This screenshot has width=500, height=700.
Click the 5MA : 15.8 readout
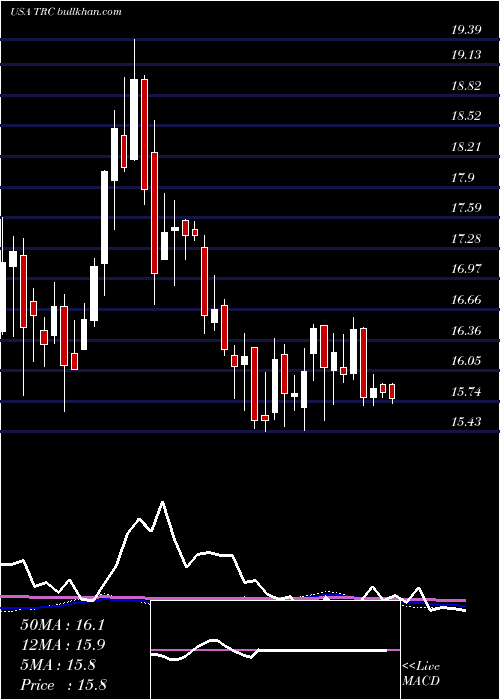(58, 665)
